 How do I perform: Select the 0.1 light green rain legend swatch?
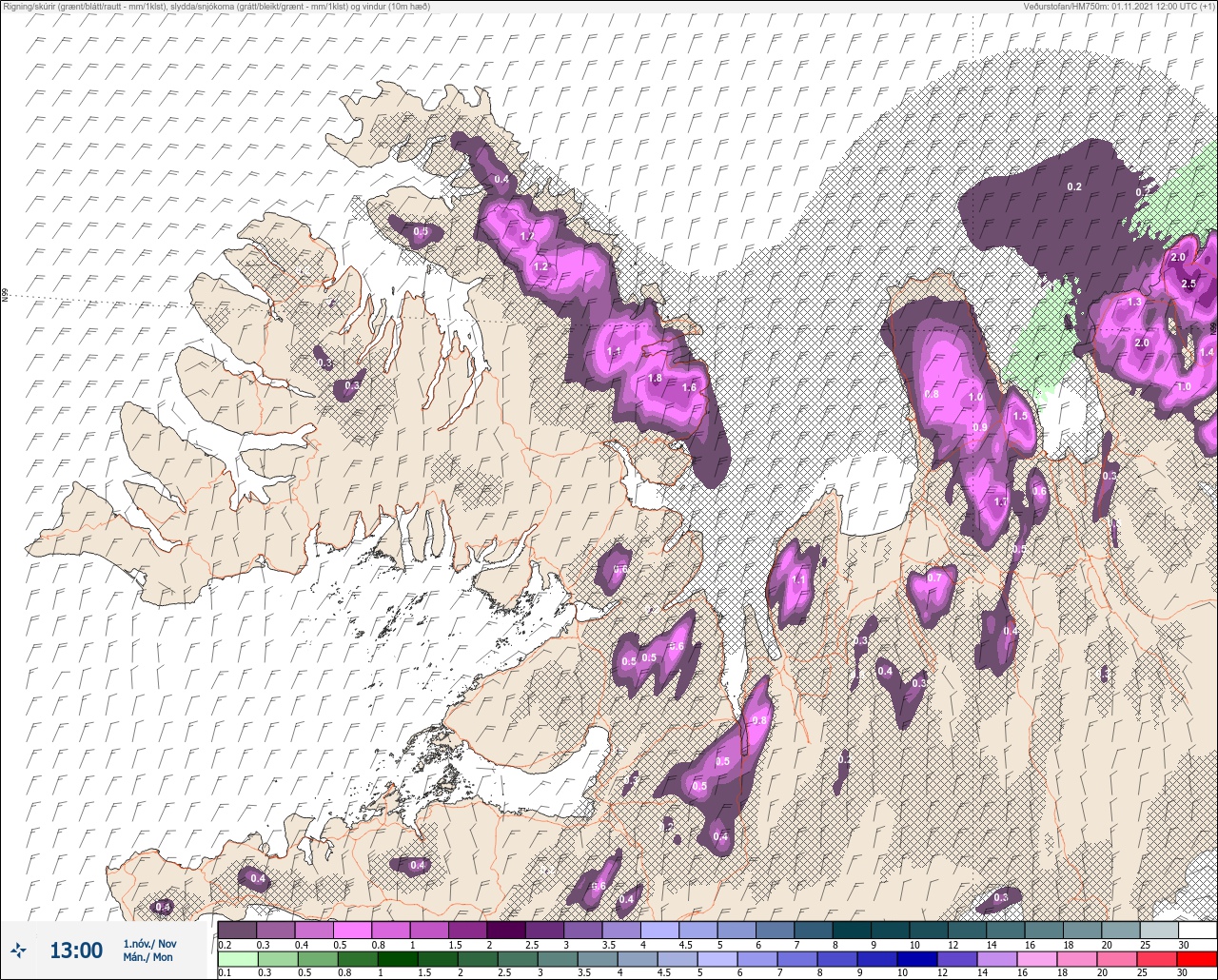(237, 959)
